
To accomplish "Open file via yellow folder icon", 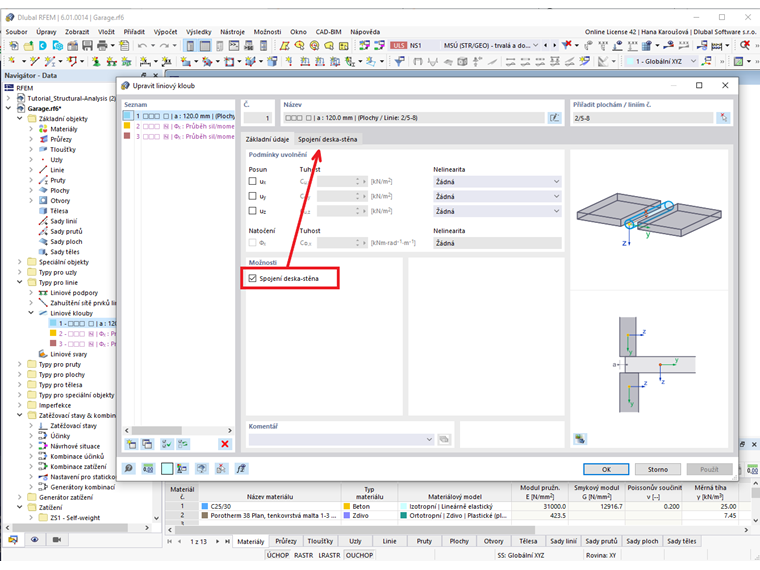I will click(29, 46).
